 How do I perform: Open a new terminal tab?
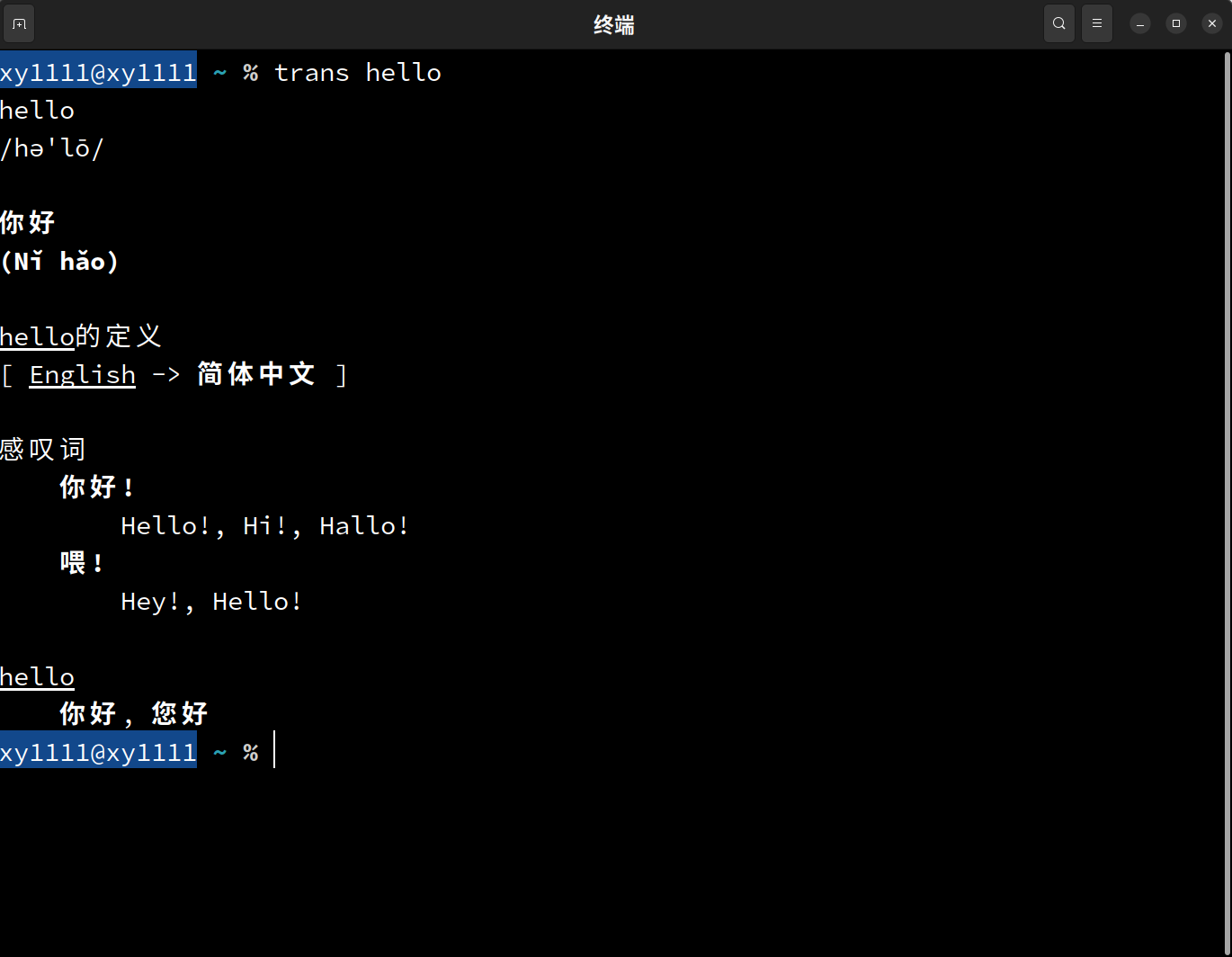[20, 24]
